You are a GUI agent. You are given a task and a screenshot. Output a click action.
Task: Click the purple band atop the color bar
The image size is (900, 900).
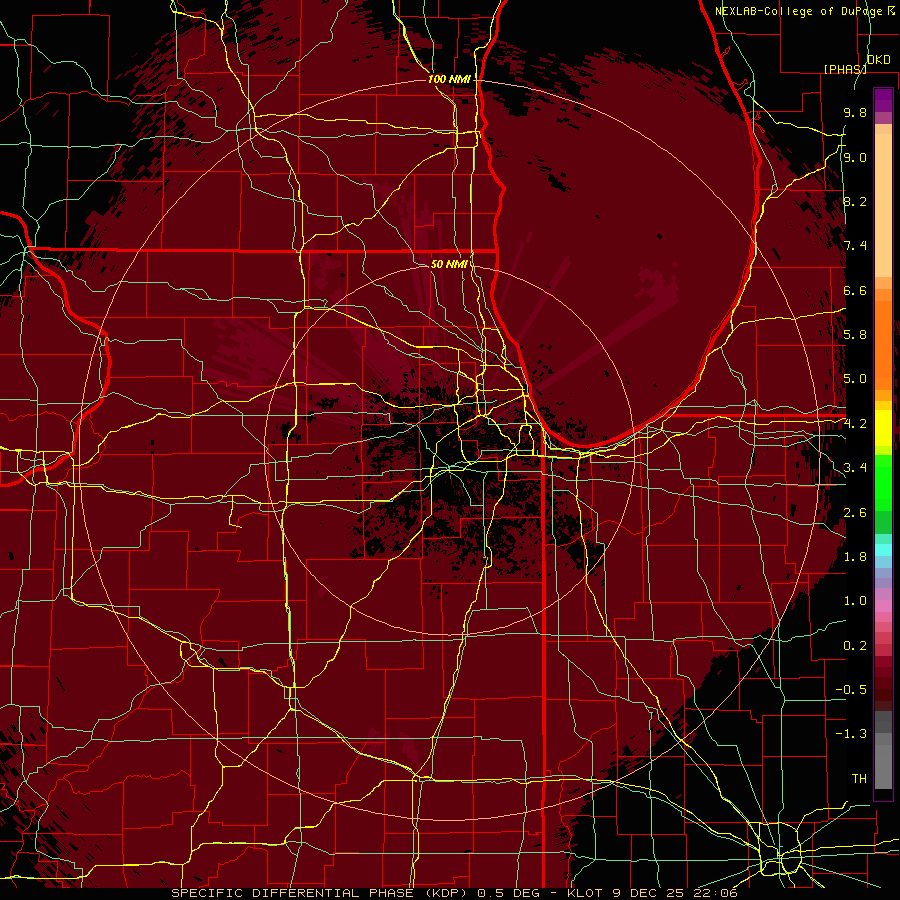pos(883,100)
